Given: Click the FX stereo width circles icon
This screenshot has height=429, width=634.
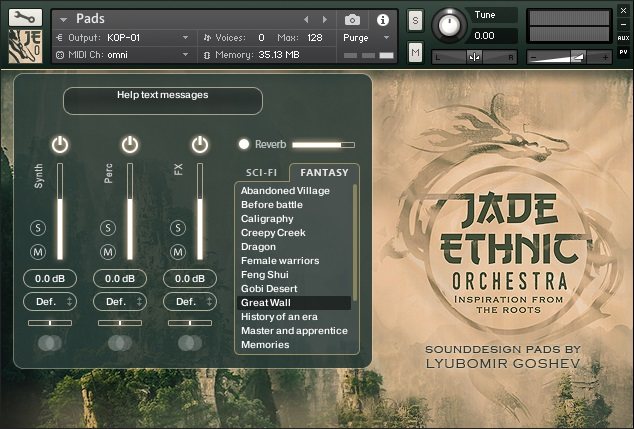Looking at the screenshot, I should tap(190, 343).
